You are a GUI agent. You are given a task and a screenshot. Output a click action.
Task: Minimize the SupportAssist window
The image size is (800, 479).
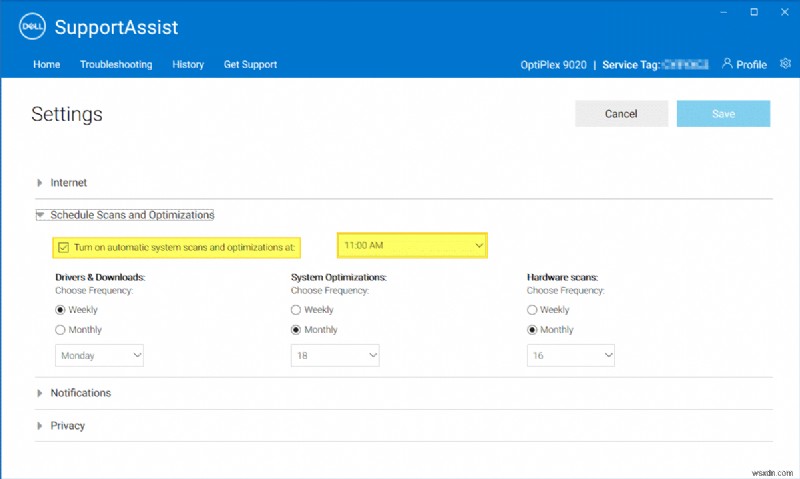pos(723,12)
